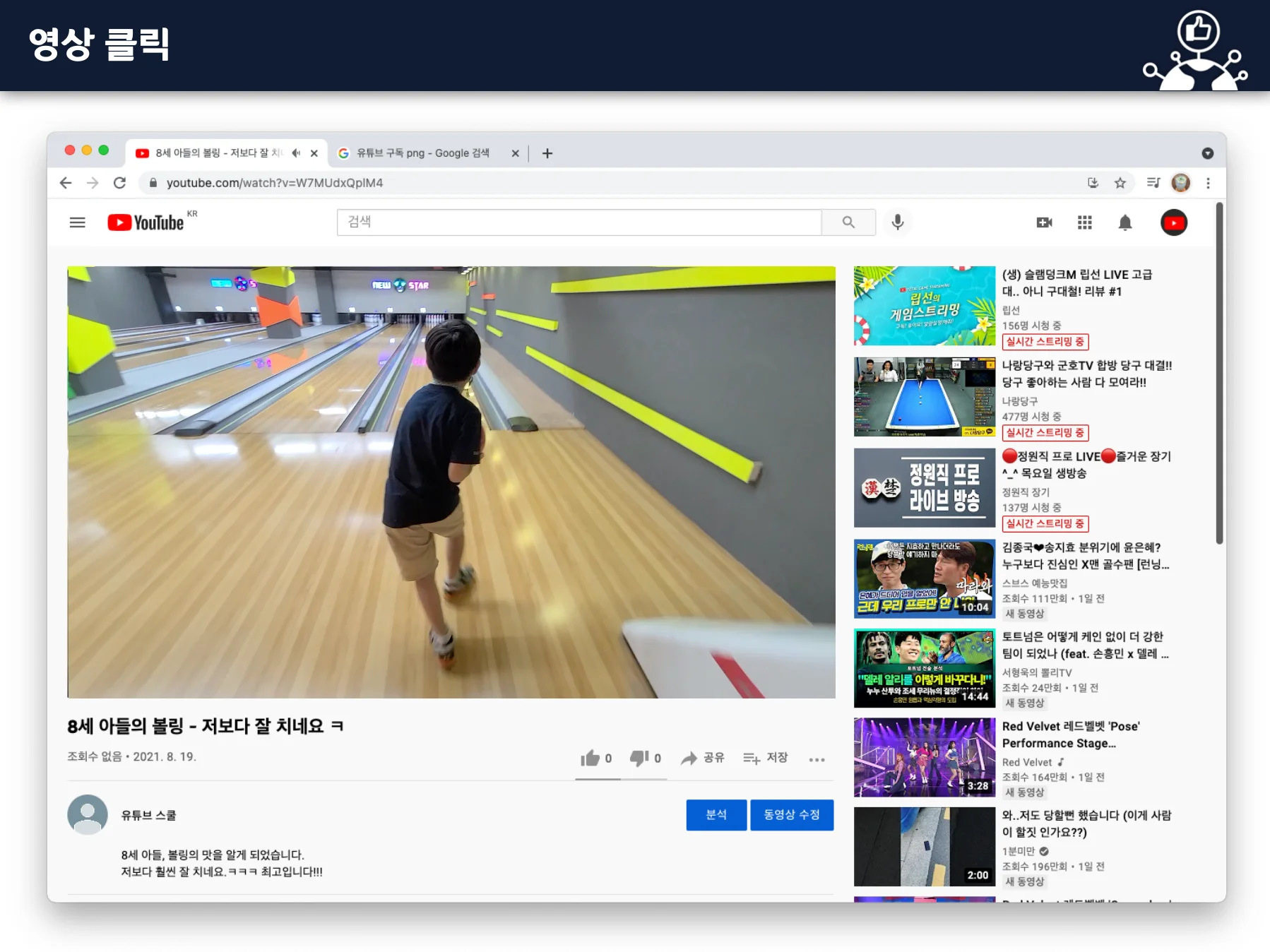Screen dimensions: 1270x952
Task: Open the Red Velvet 'Pose' Performance title
Action: pyautogui.click(x=1072, y=735)
